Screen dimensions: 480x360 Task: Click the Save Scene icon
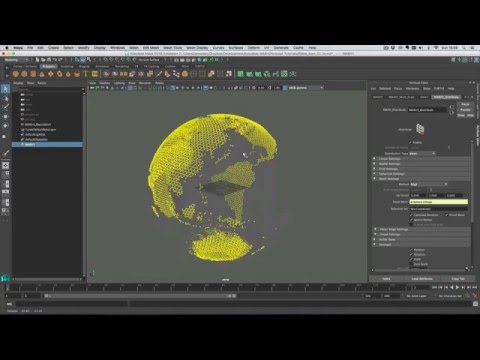click(49, 60)
